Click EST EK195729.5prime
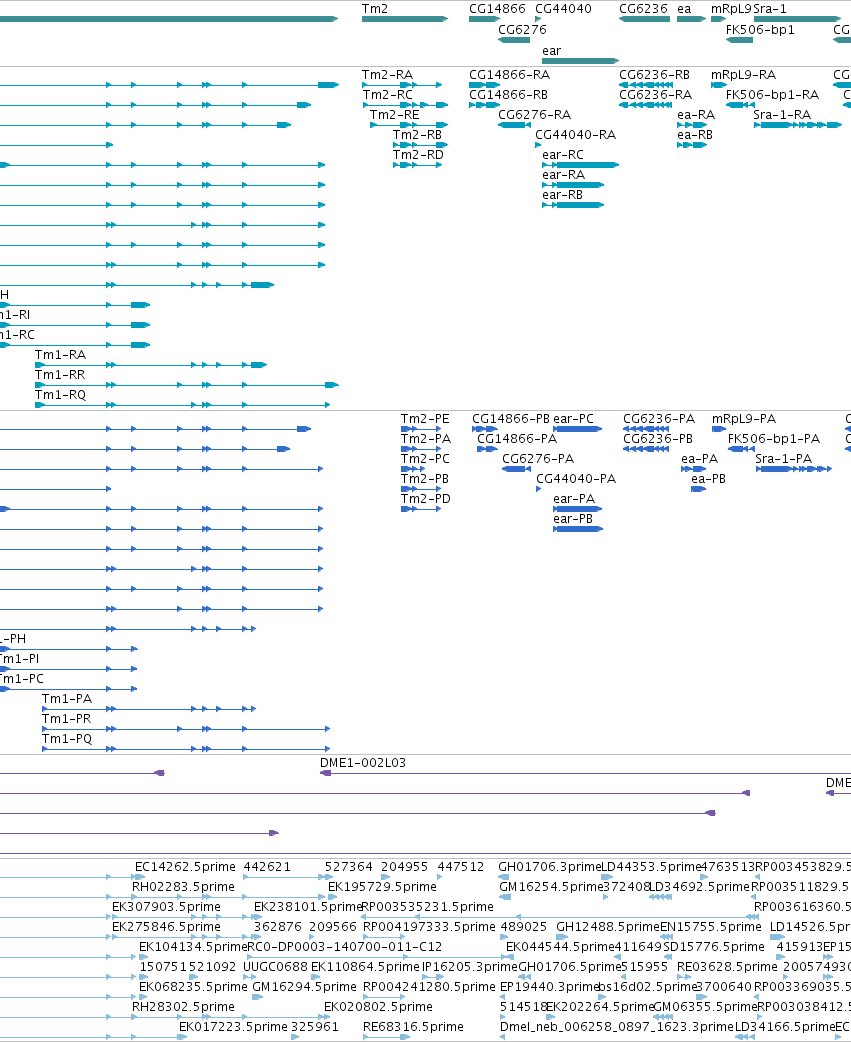 click(383, 887)
